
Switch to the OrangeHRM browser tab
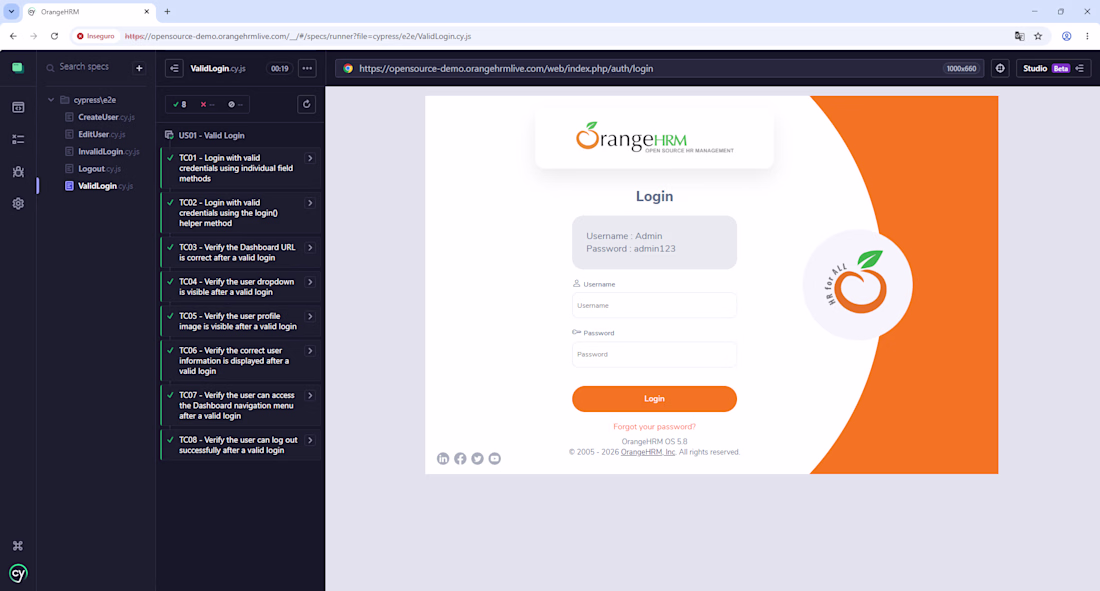pyautogui.click(x=86, y=12)
